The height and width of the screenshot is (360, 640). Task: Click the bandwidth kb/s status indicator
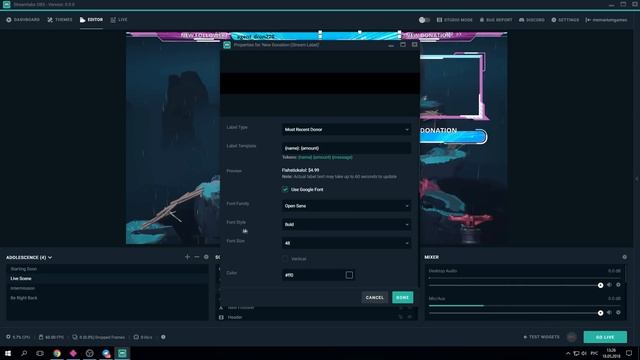click(143, 337)
